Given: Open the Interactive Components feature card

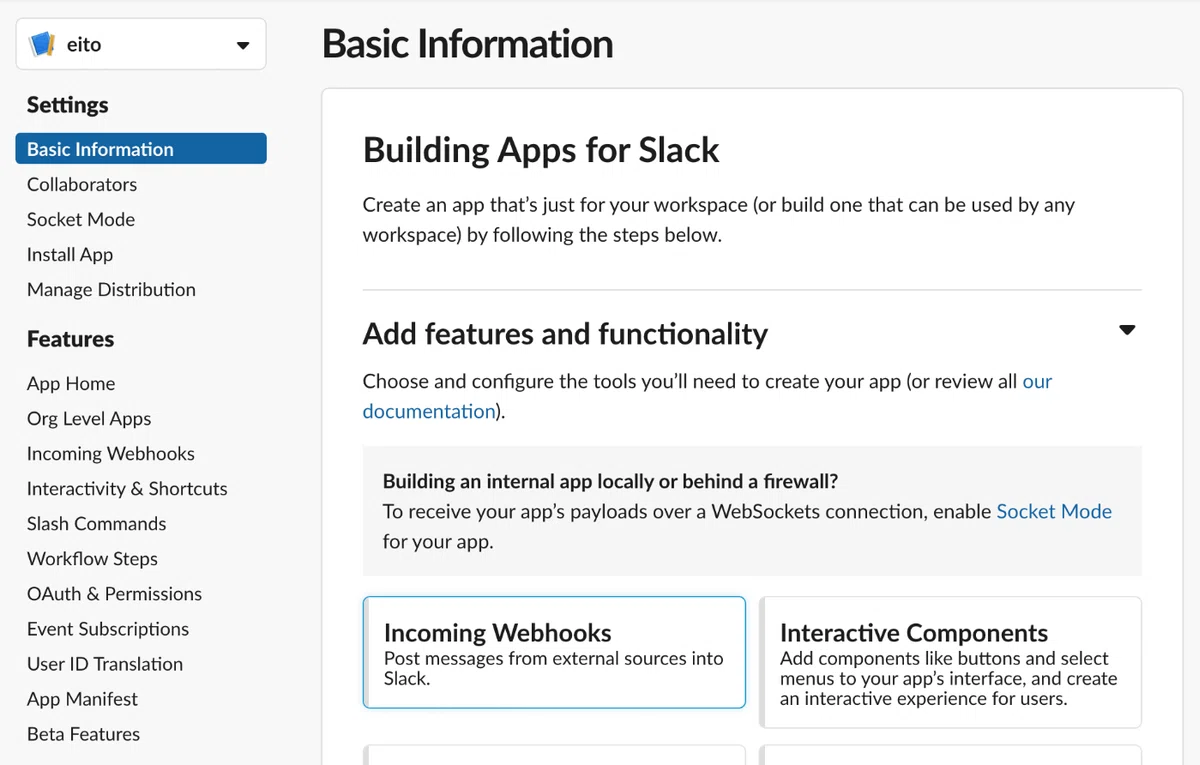Looking at the screenshot, I should 950,662.
